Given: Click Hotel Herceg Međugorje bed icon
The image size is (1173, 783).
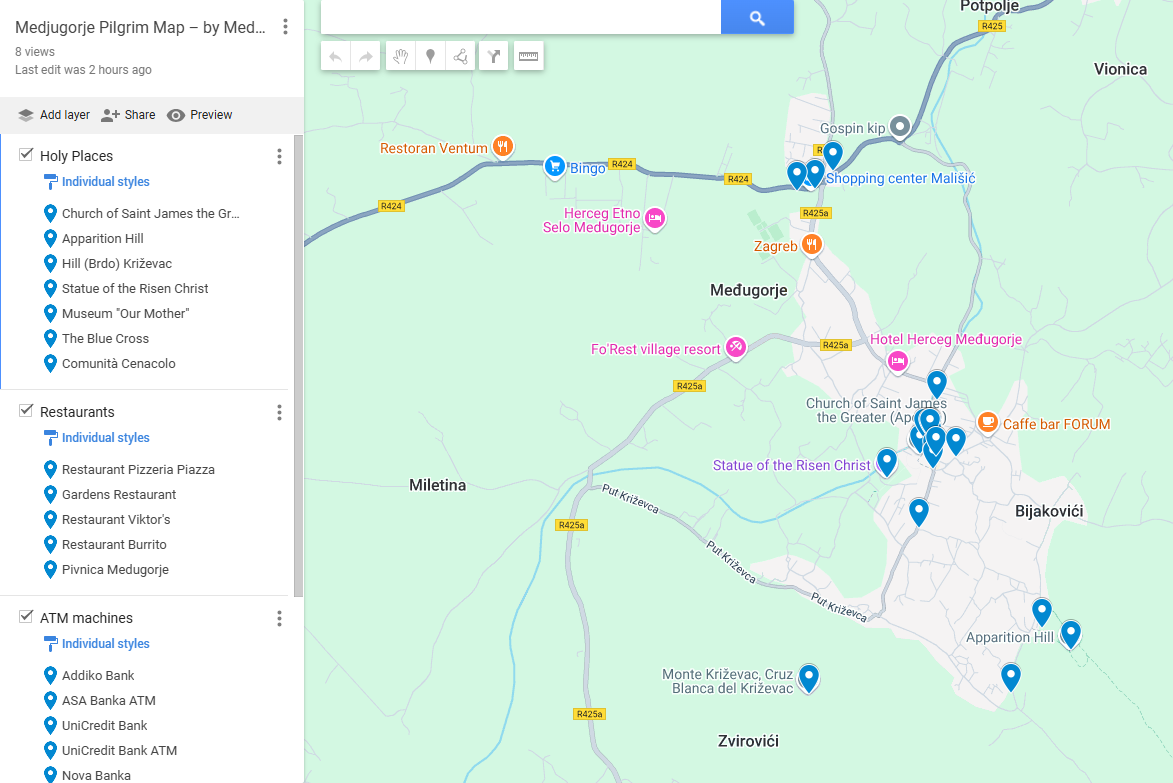Looking at the screenshot, I should [898, 362].
